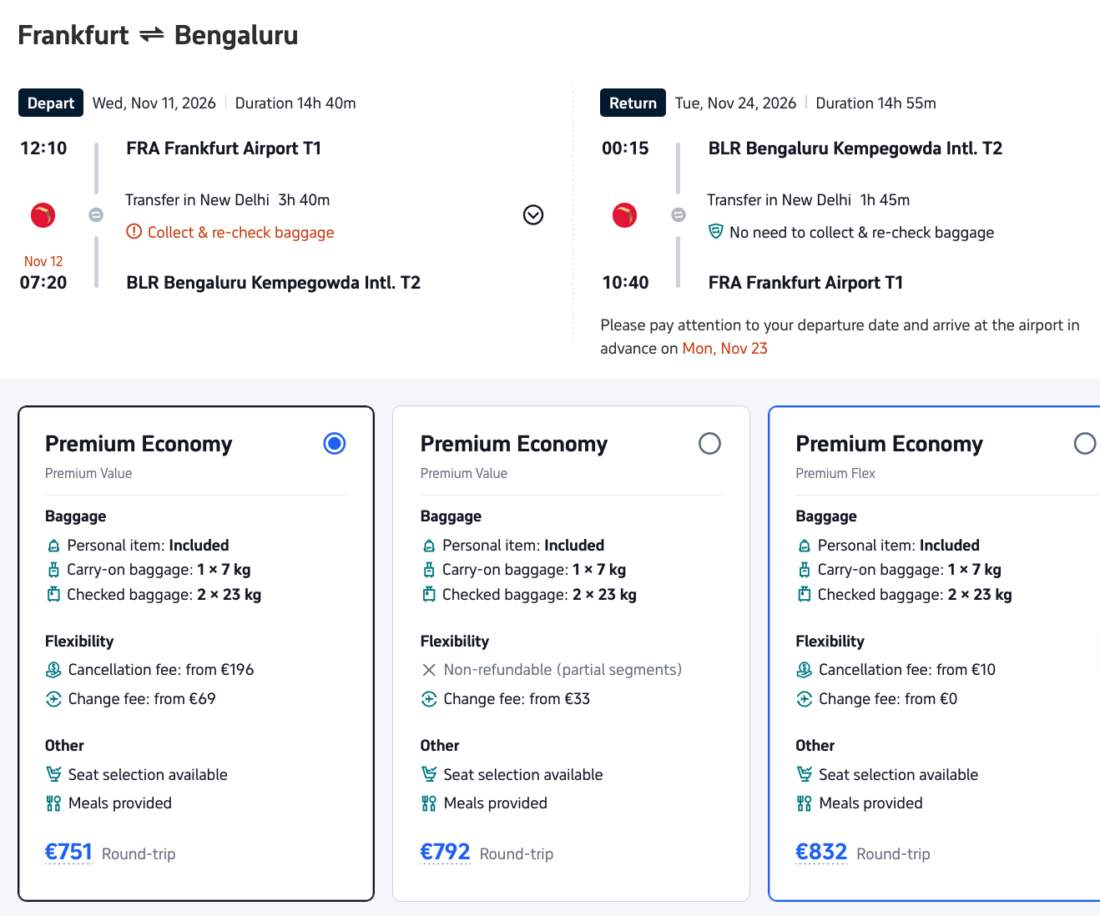This screenshot has height=916, width=1100.
Task: Click the seat selection icon in Premium Flex
Action: coord(804,775)
